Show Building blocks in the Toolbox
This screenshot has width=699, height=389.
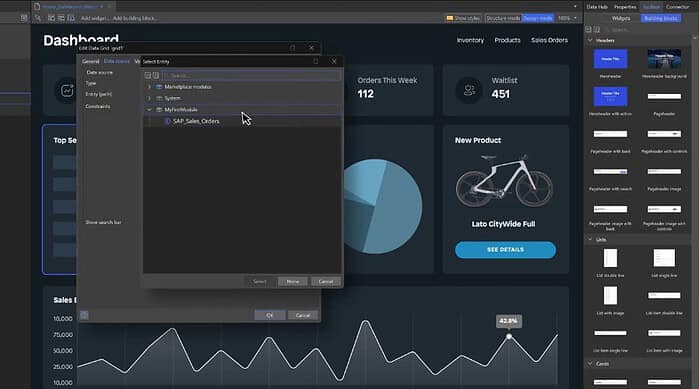coord(661,18)
